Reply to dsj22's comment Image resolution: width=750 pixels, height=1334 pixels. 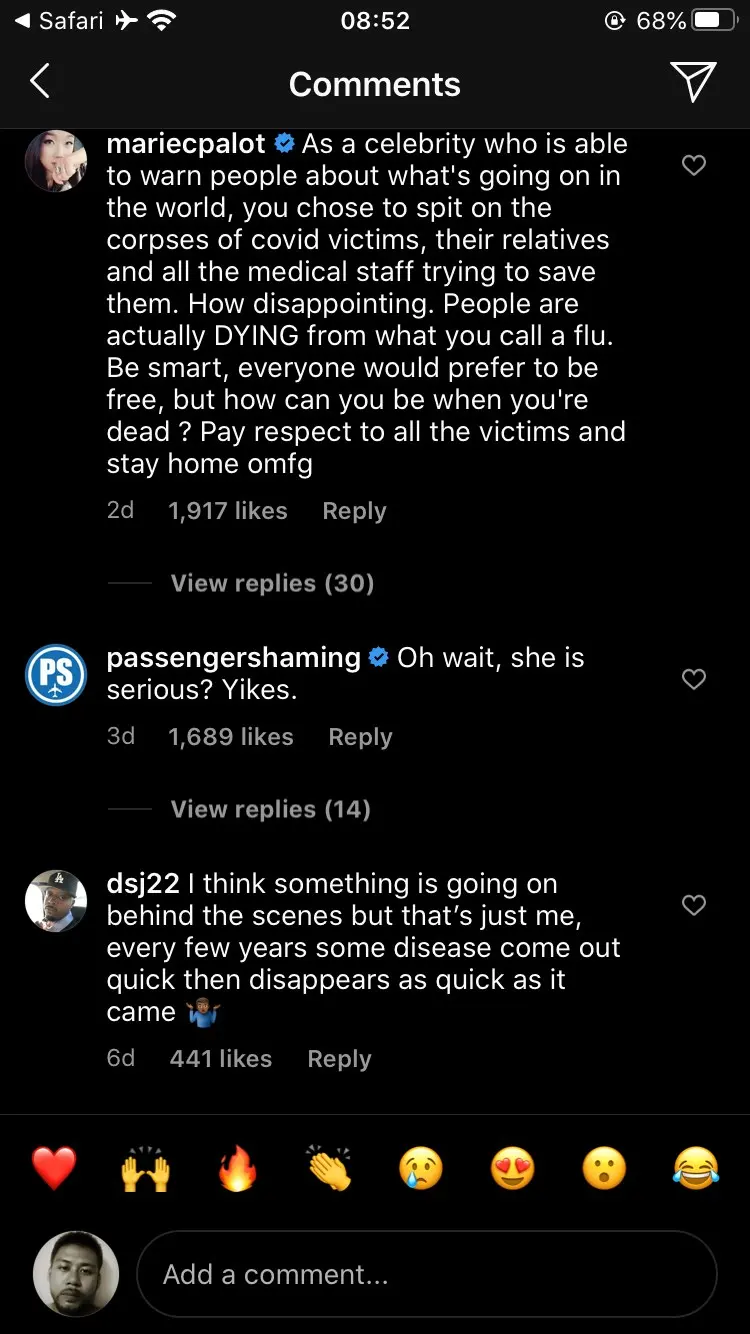[339, 1059]
